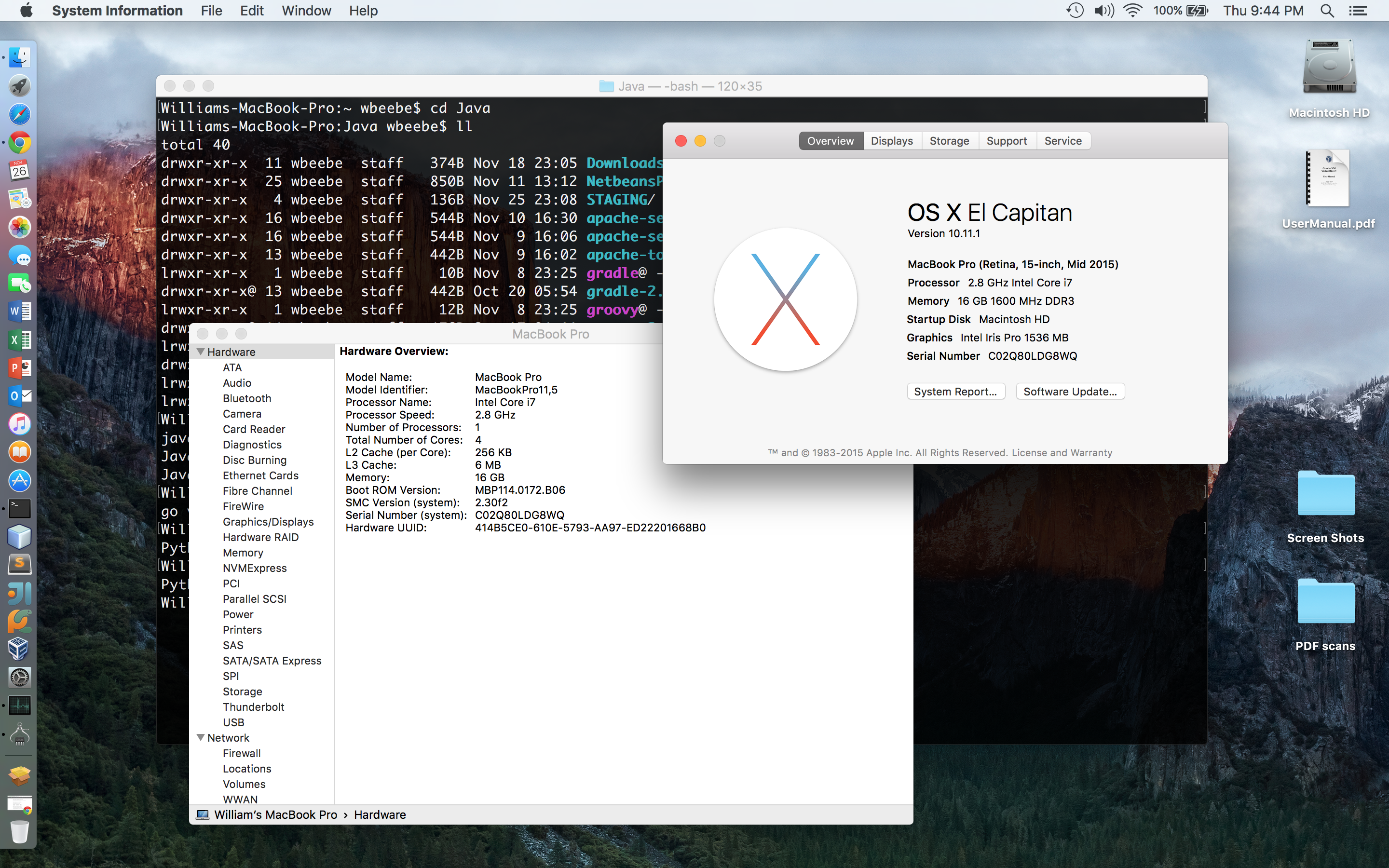Viewport: 1389px width, 868px height.
Task: Select Firewall under Network
Action: 241,753
